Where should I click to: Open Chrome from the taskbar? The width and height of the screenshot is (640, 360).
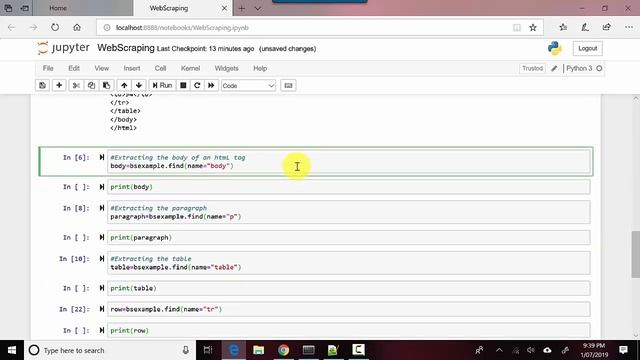click(x=283, y=350)
